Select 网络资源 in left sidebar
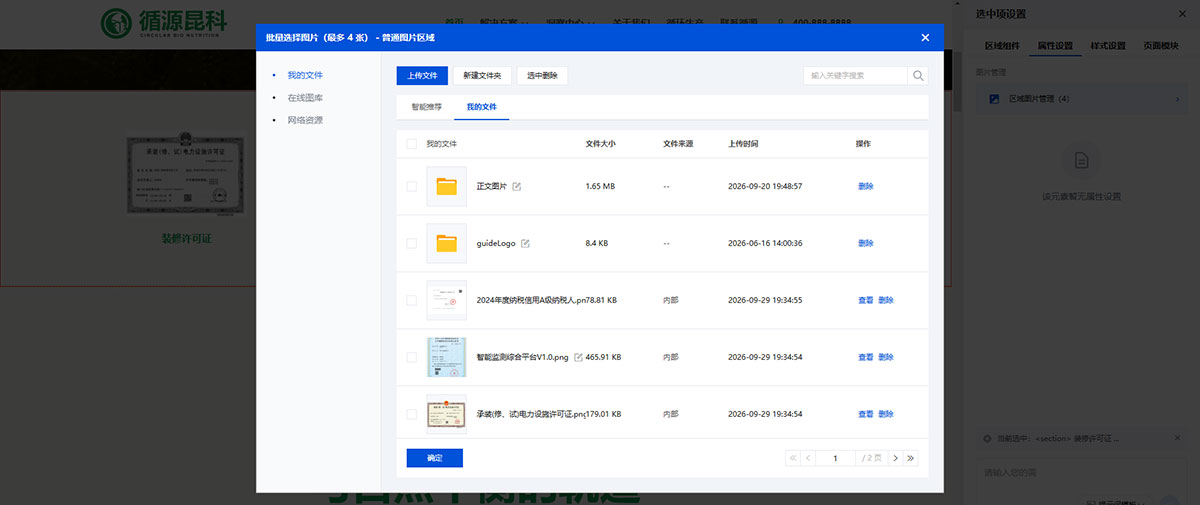 [x=305, y=120]
